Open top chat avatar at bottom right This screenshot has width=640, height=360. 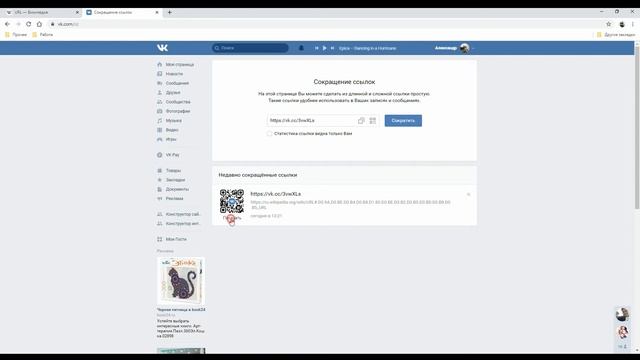click(x=622, y=314)
